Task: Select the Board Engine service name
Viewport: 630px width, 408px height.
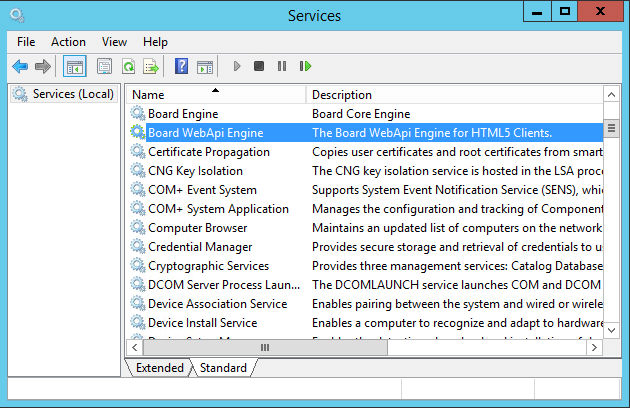Action: (x=183, y=114)
